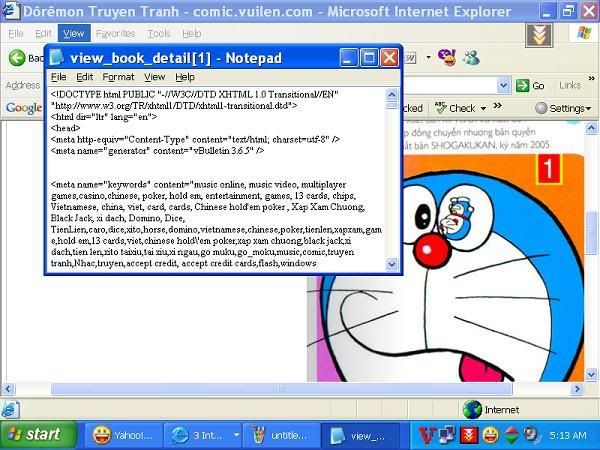
Task: Open the Notepad Format menu
Action: (x=118, y=77)
